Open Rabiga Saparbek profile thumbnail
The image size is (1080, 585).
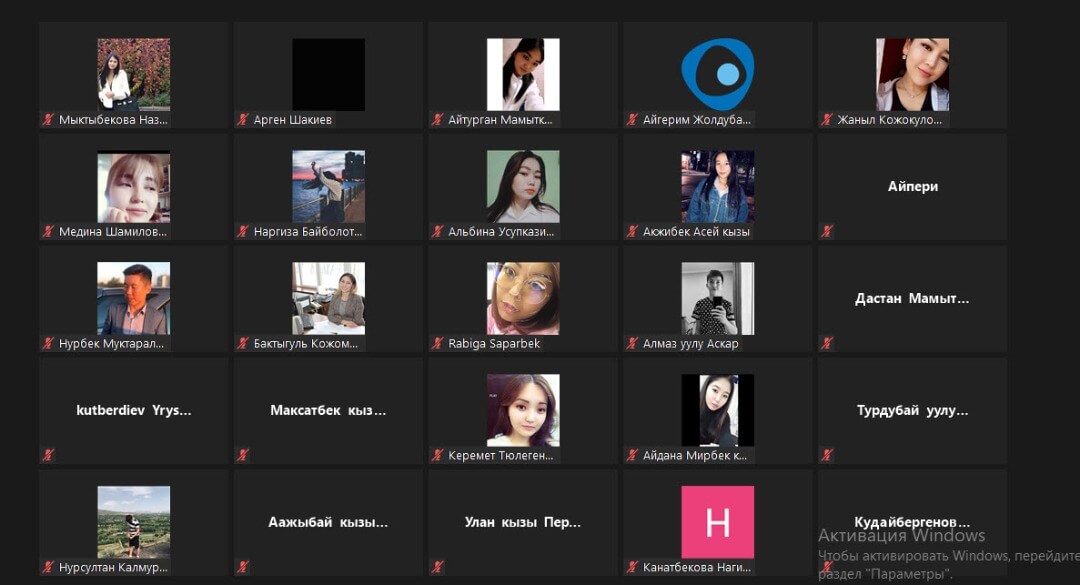point(522,298)
